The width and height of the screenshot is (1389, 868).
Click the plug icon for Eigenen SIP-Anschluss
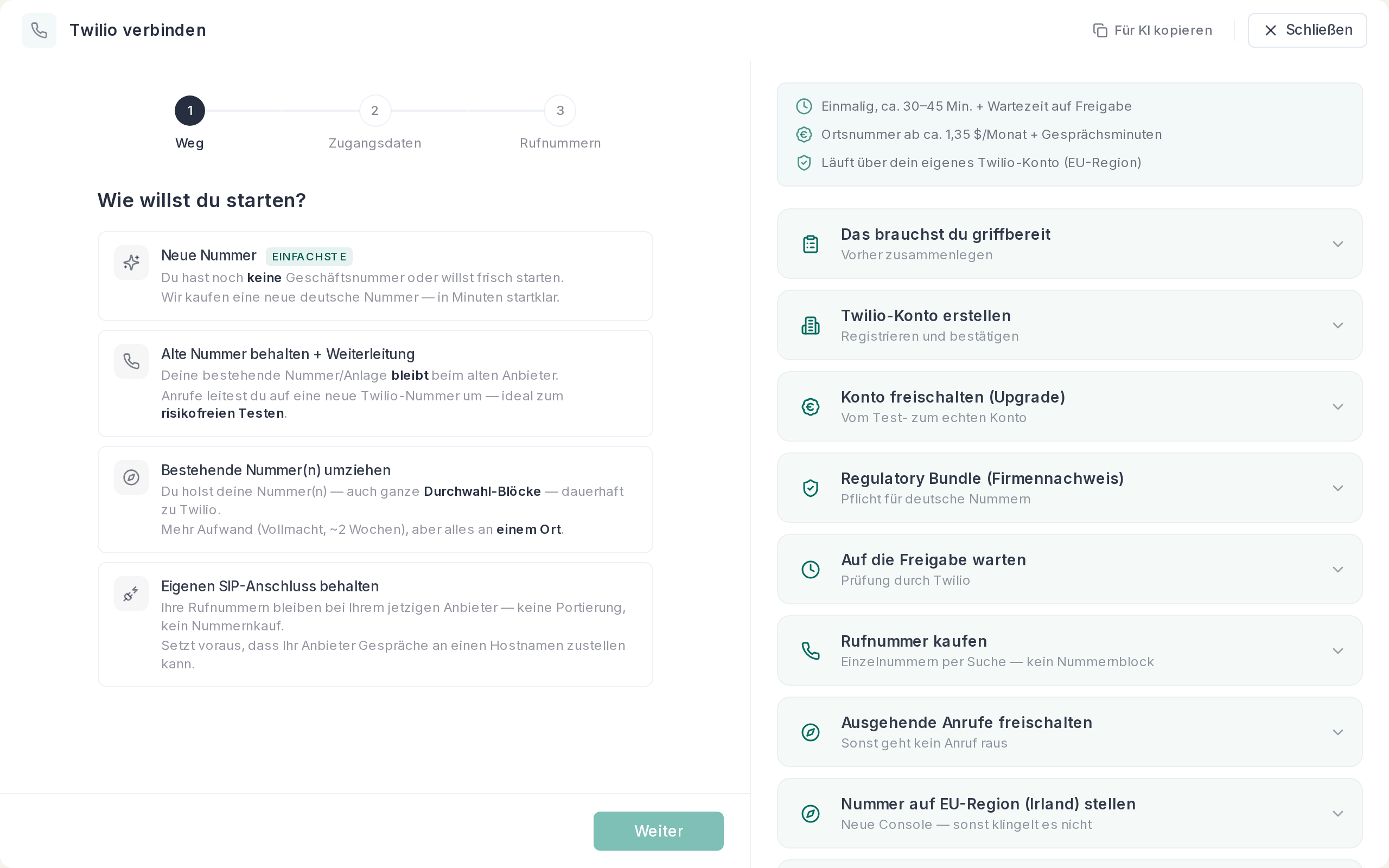(x=131, y=593)
